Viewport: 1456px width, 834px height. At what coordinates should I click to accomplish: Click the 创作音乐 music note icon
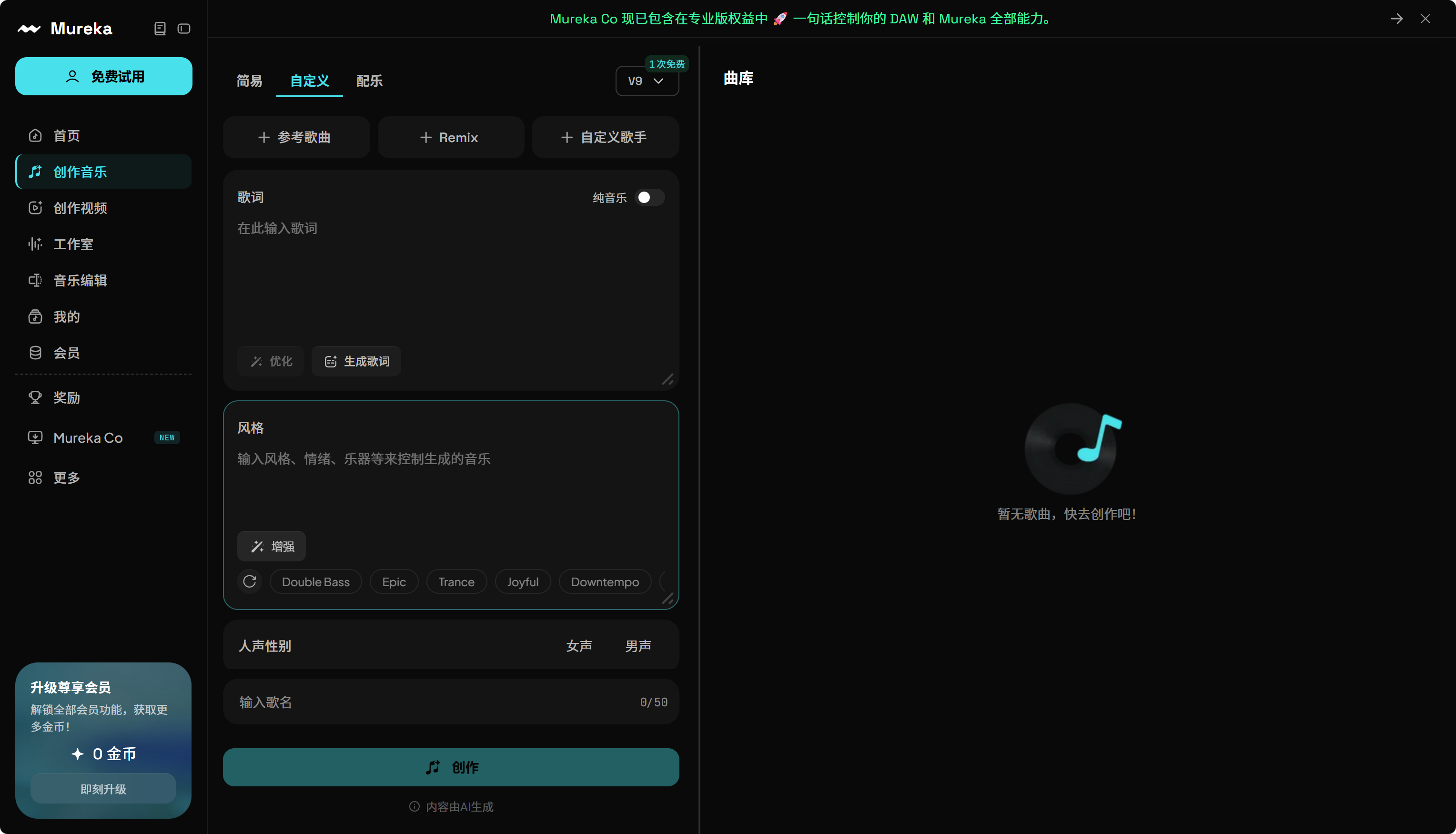coord(36,172)
